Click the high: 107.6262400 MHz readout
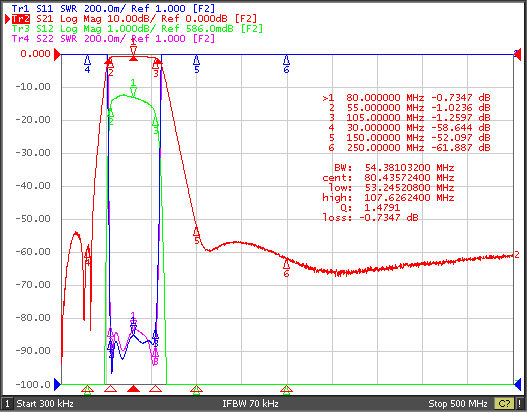Screen dimensions: 527x413 pyautogui.click(x=388, y=198)
